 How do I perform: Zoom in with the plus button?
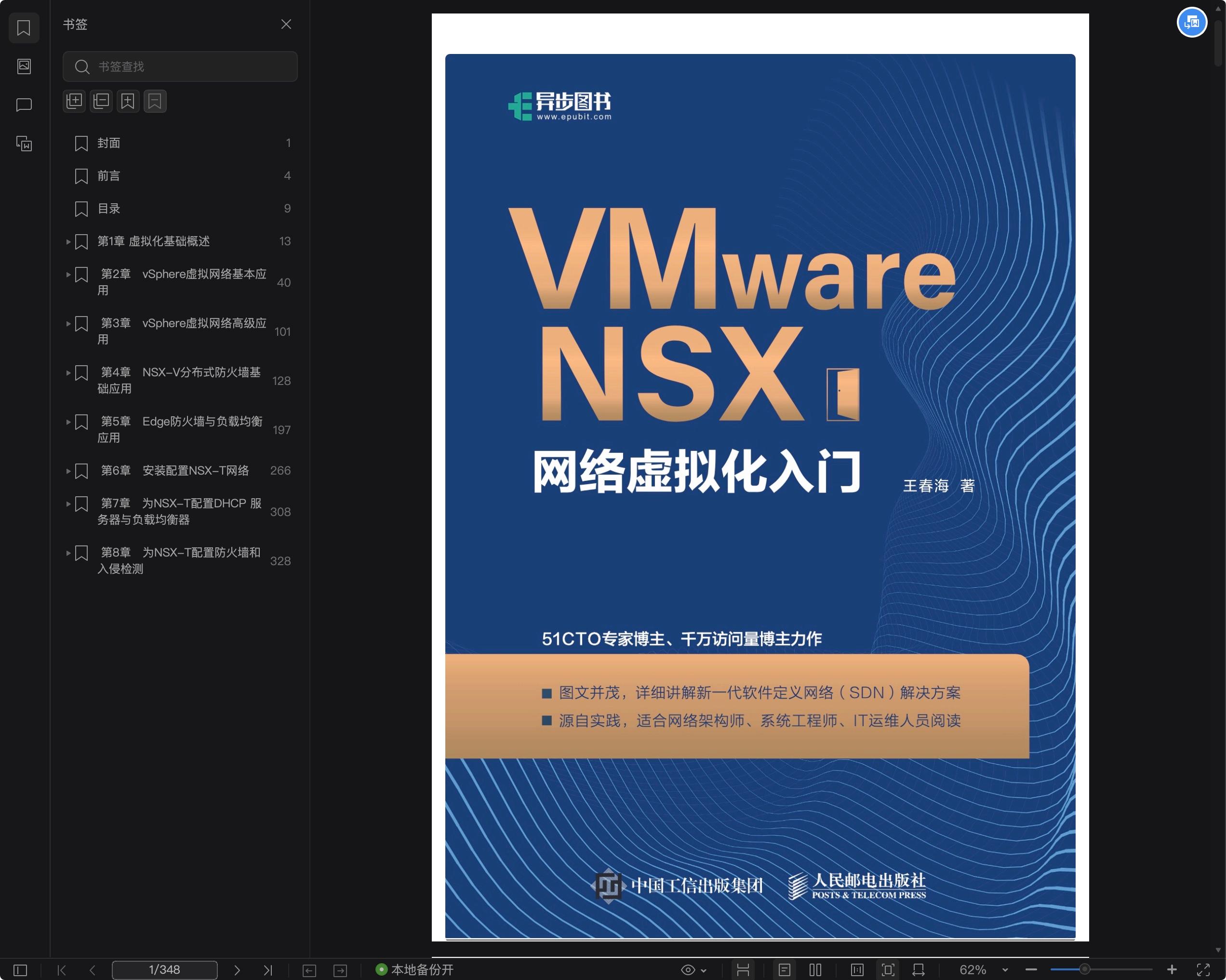coord(1172,970)
